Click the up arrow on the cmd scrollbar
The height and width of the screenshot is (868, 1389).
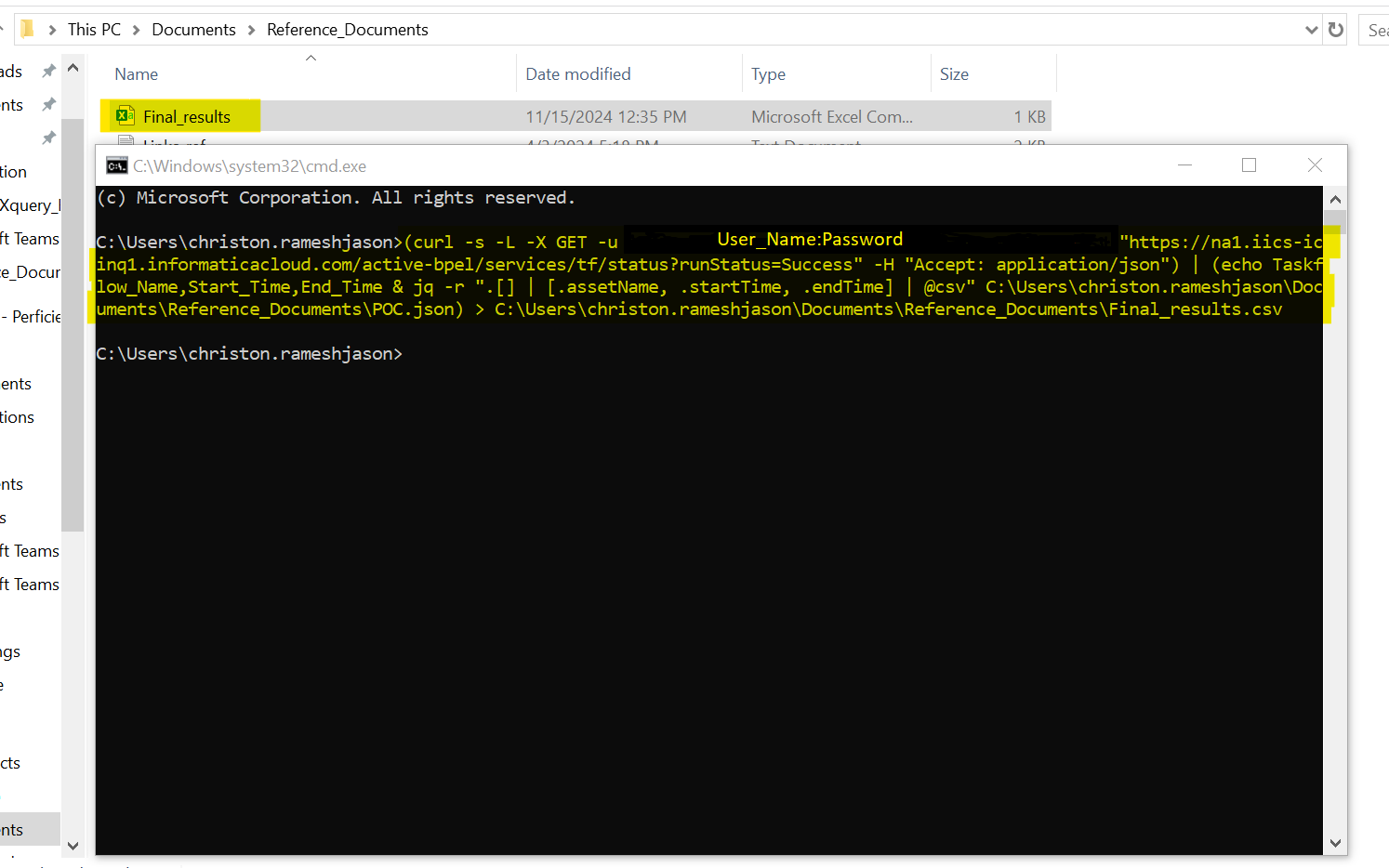pos(1335,198)
